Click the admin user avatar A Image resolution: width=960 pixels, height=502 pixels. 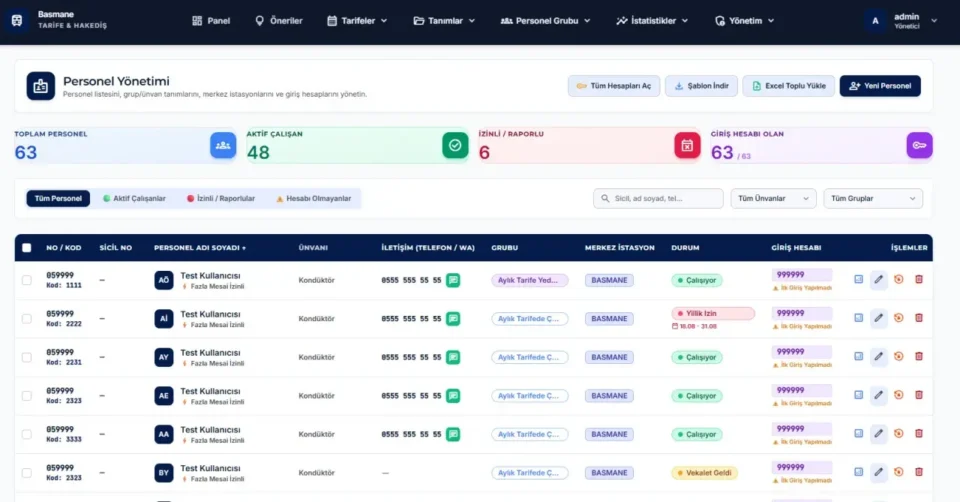tap(875, 21)
